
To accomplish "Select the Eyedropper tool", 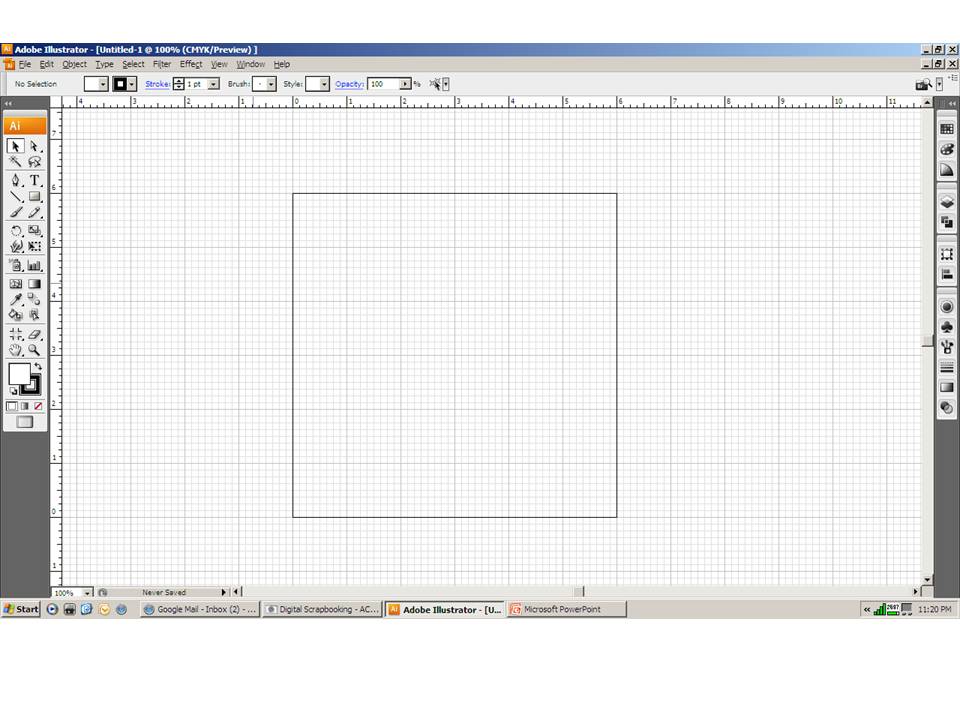I will 16,299.
